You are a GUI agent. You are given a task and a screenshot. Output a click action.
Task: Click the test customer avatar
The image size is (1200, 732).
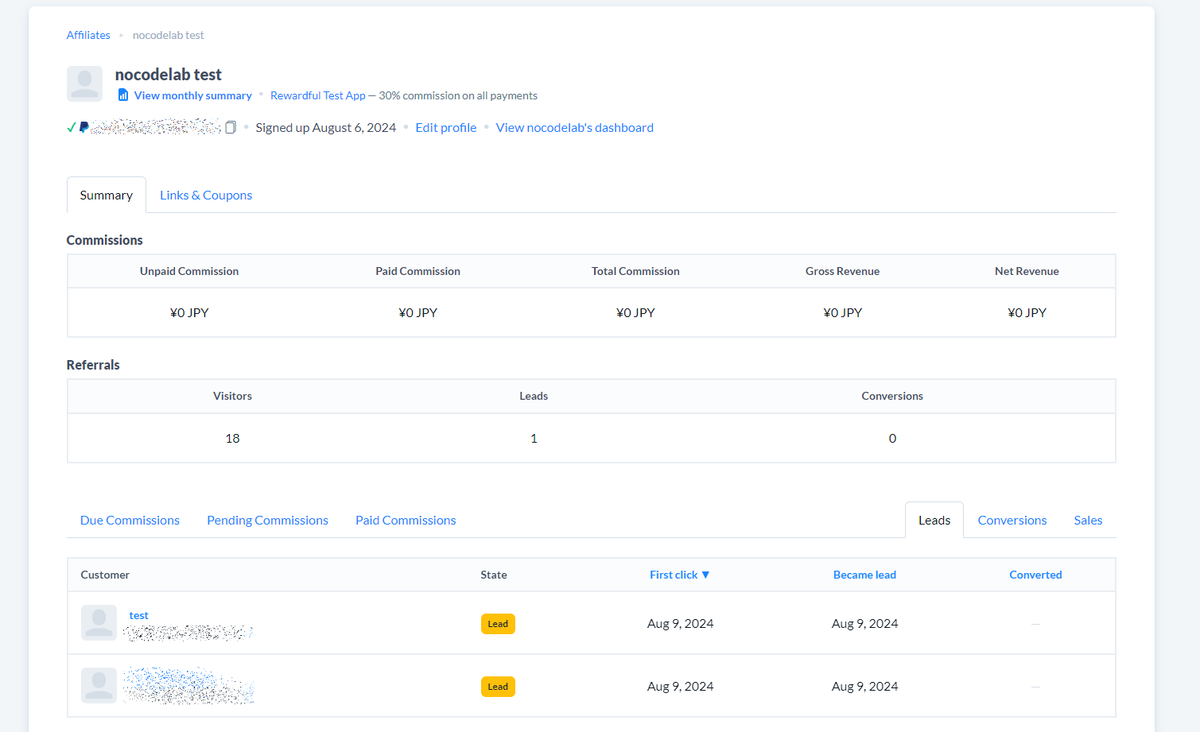tap(99, 623)
